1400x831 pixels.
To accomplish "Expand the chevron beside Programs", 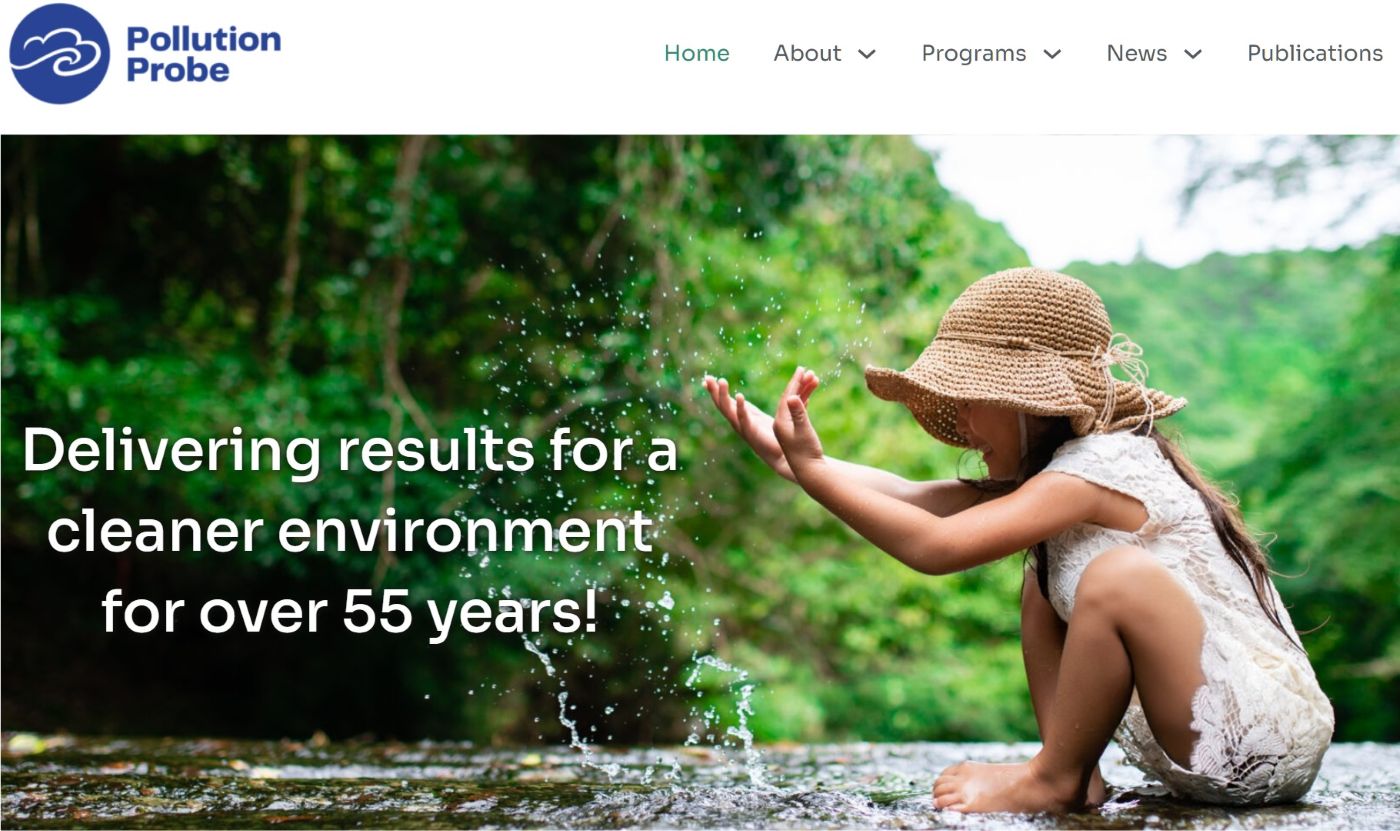I will point(1052,55).
